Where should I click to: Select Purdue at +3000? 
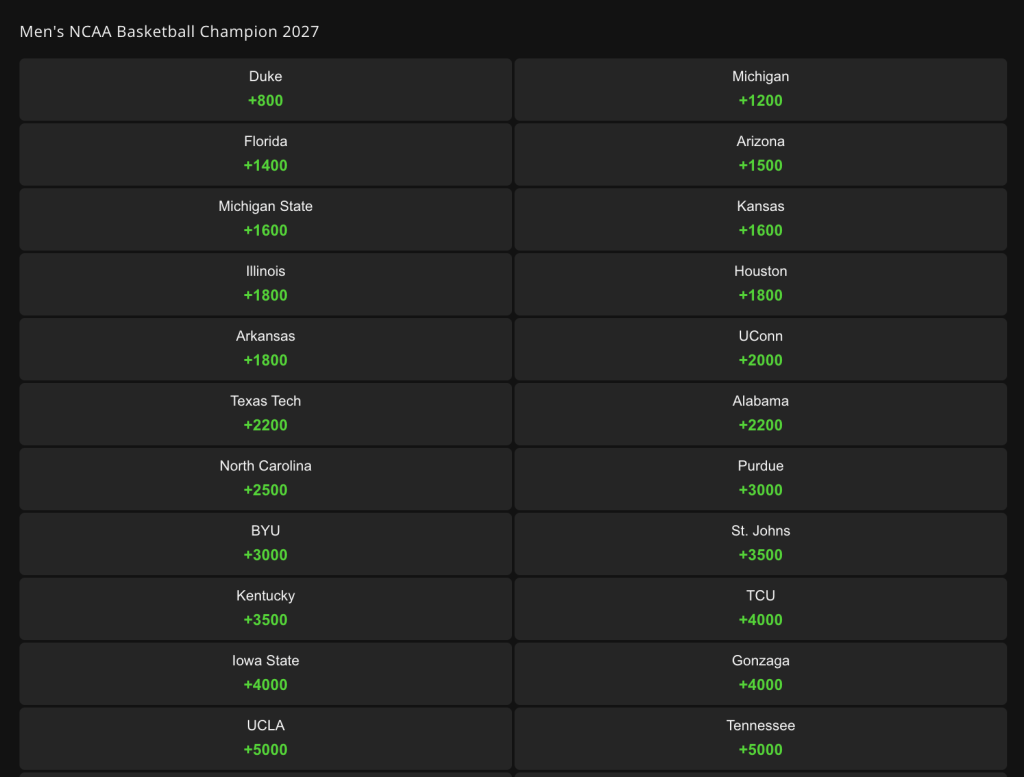760,479
